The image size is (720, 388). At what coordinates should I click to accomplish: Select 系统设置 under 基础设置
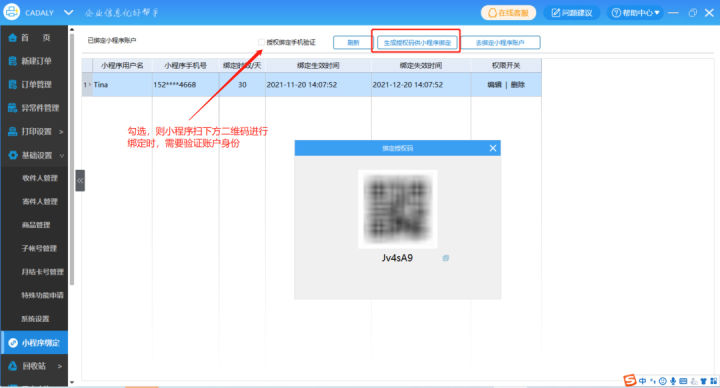tap(35, 319)
